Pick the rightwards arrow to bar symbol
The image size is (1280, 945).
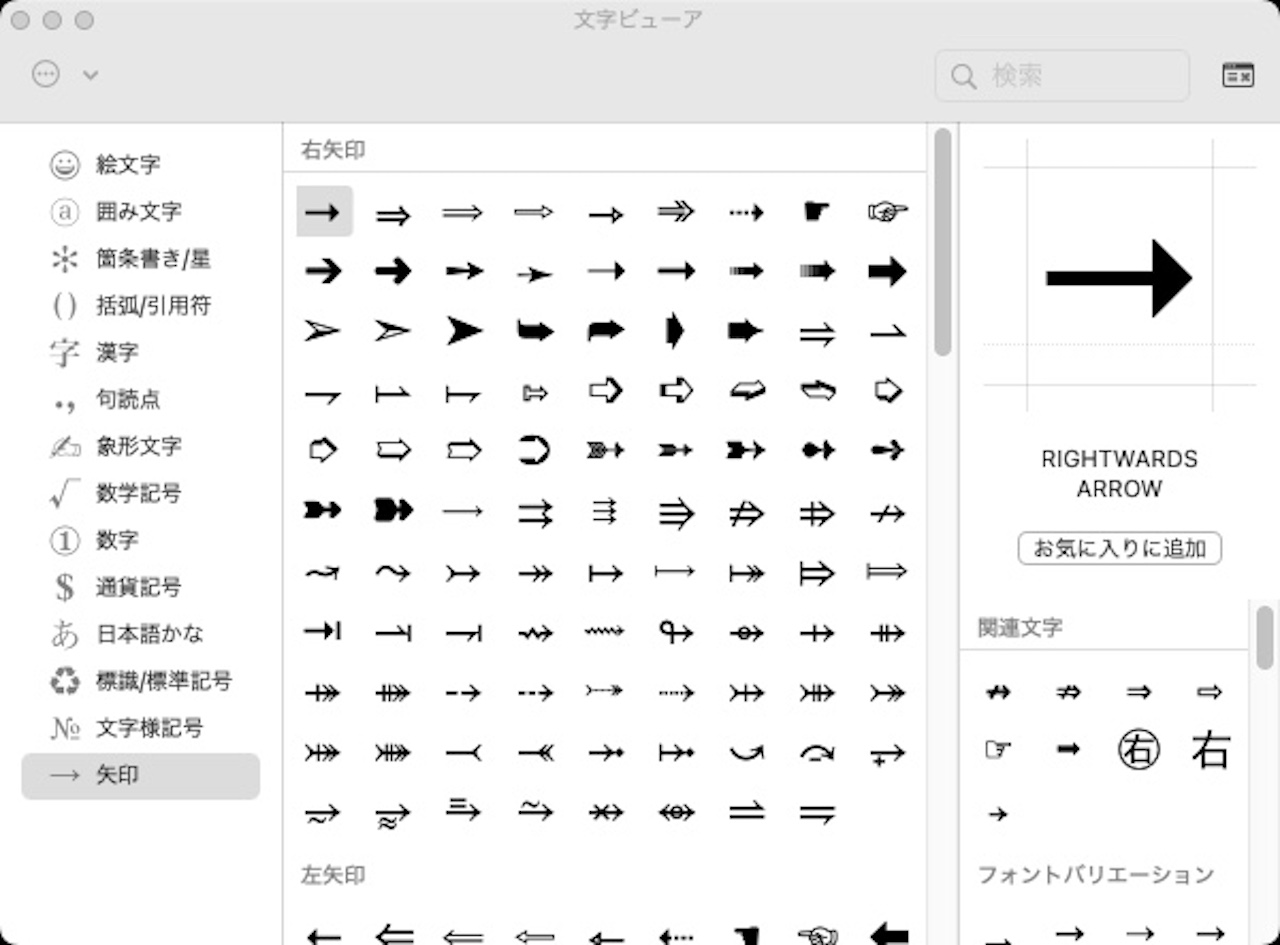(x=322, y=632)
